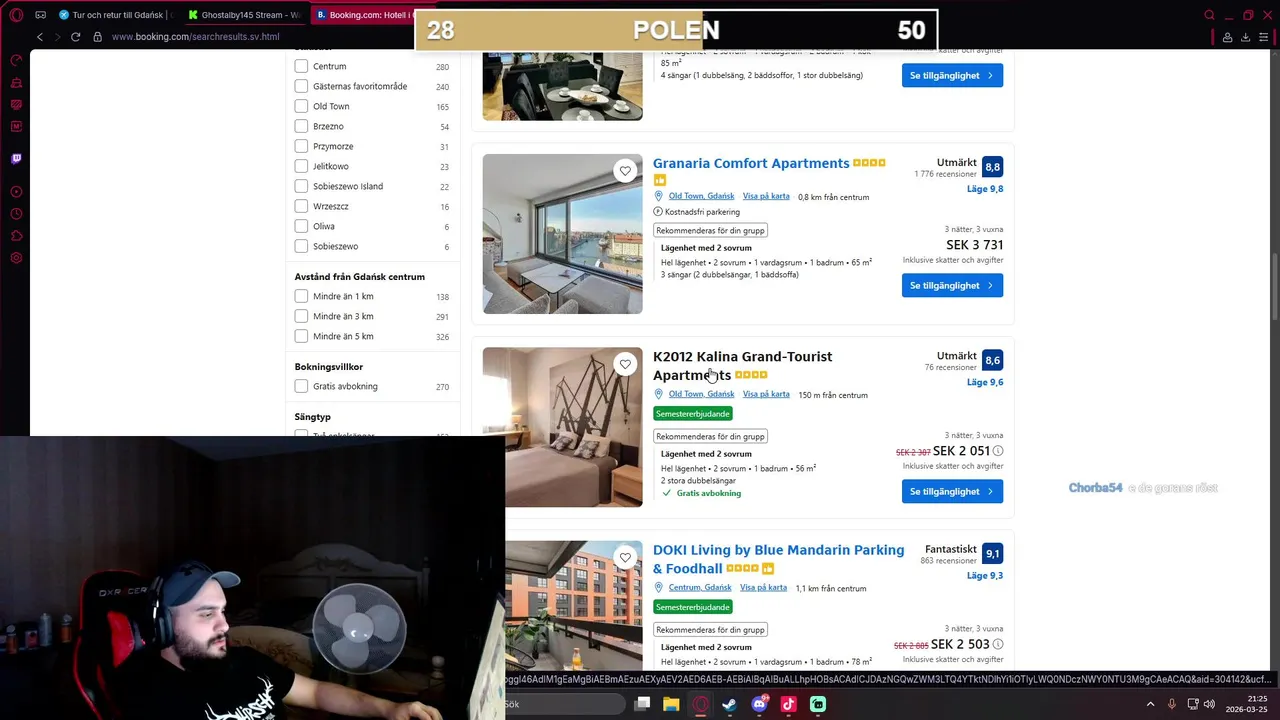Open the taskbar volume speaker icon
Screen dimensions: 1280x720
[x=1209, y=704]
